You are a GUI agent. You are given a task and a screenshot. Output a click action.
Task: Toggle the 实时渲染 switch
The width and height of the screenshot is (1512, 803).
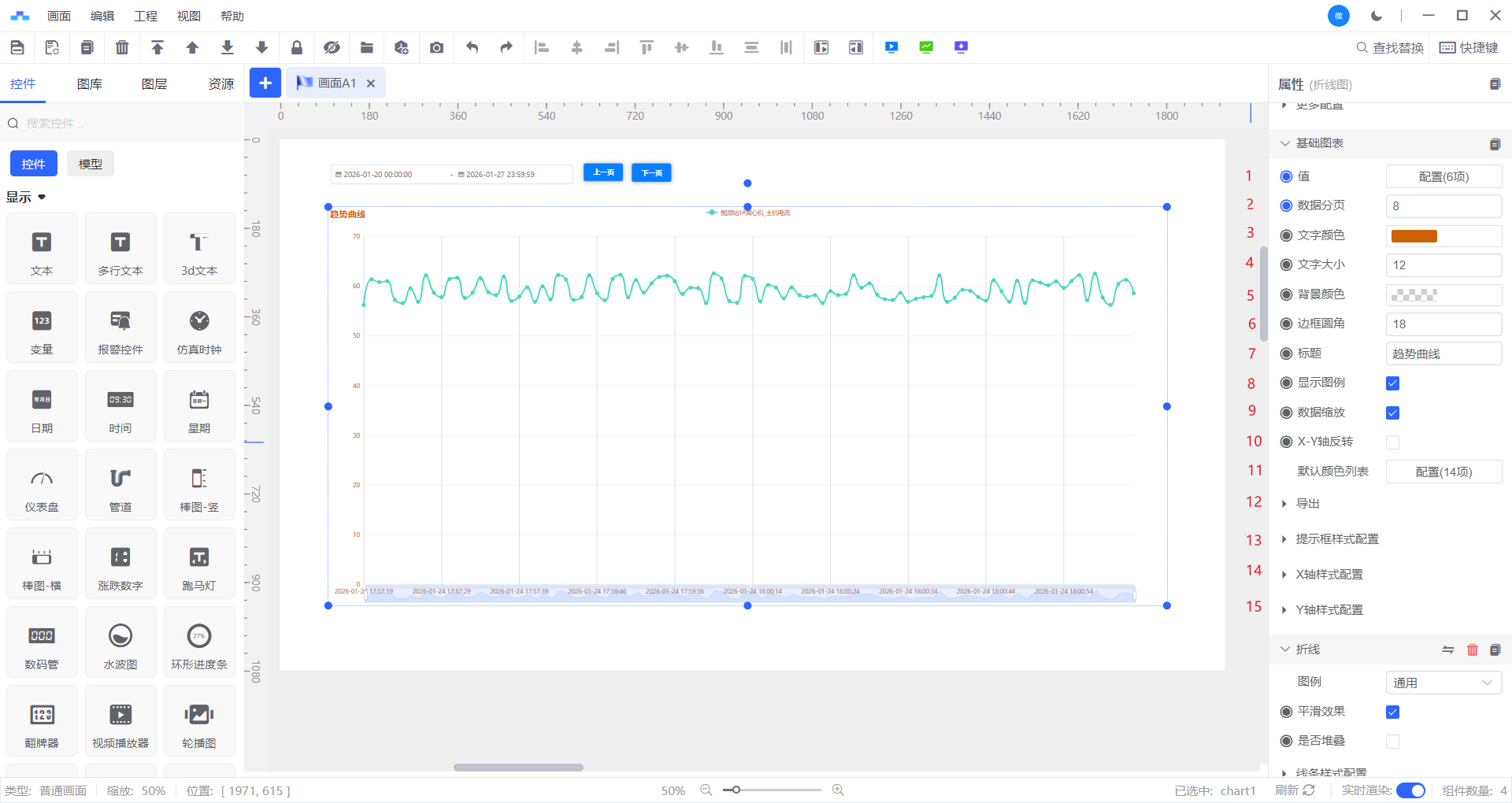point(1410,790)
